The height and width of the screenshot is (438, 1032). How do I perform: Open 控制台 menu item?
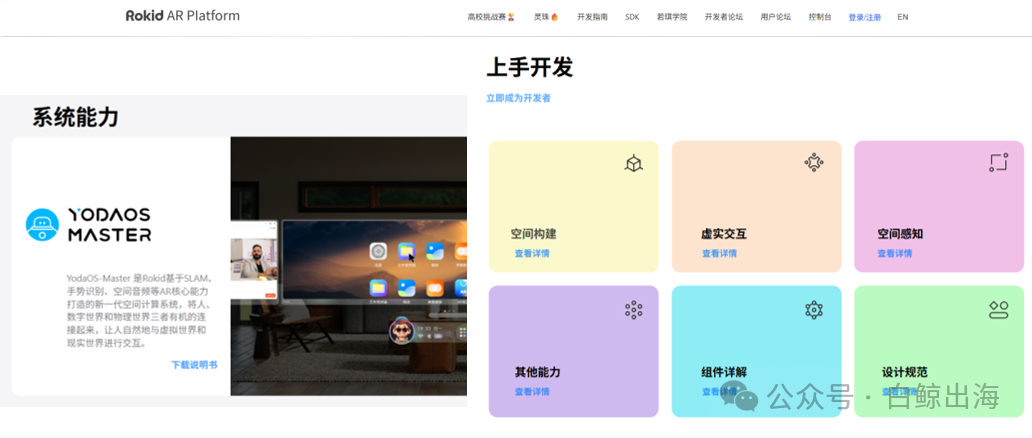(820, 17)
